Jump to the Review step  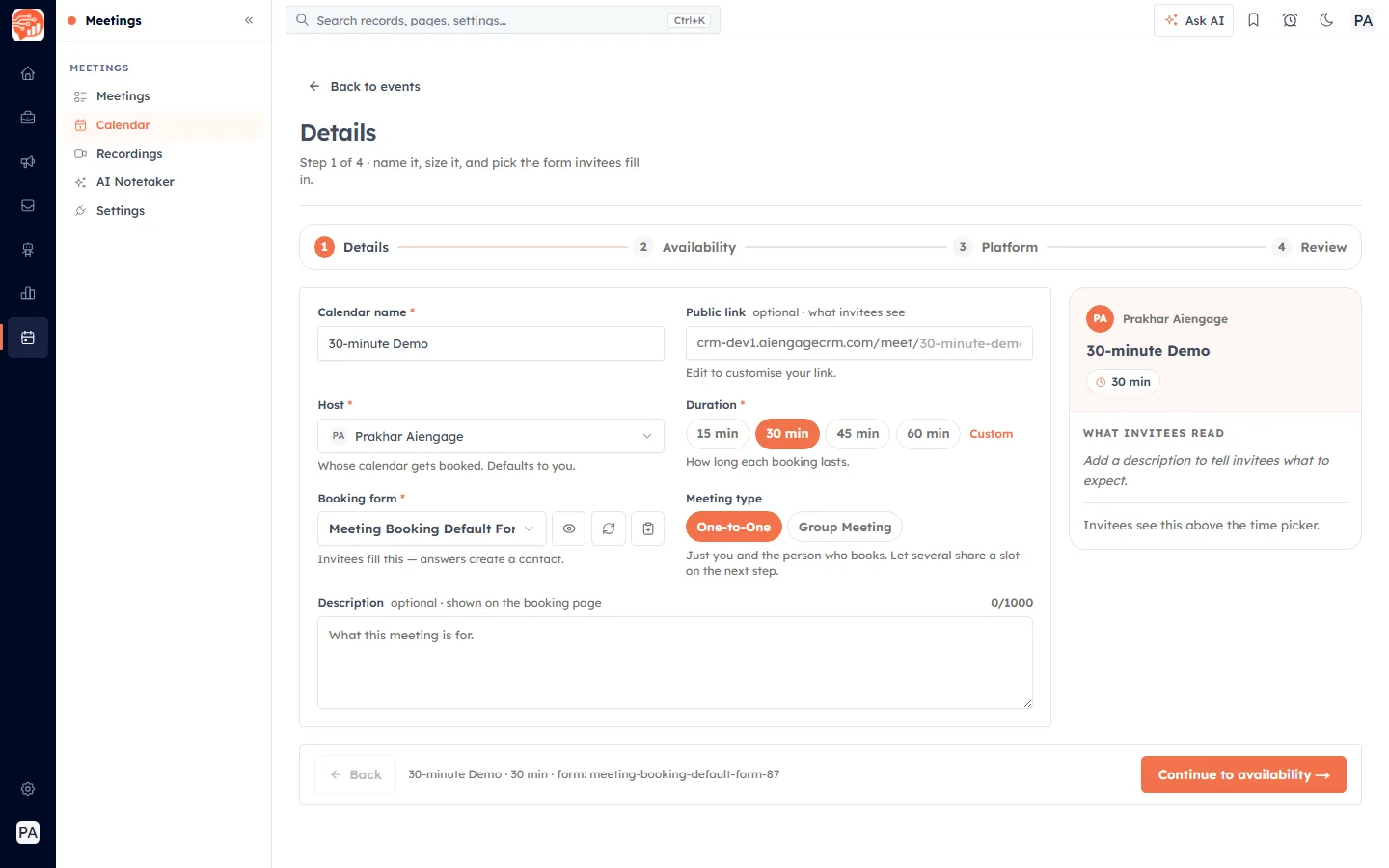(1309, 247)
